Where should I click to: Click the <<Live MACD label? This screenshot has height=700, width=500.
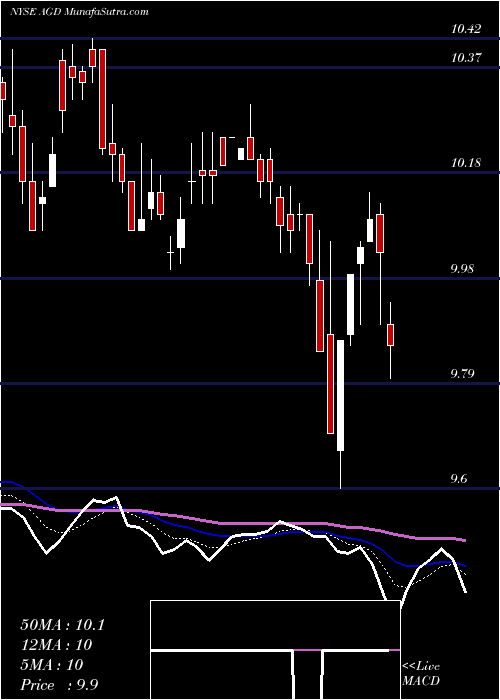(x=421, y=674)
